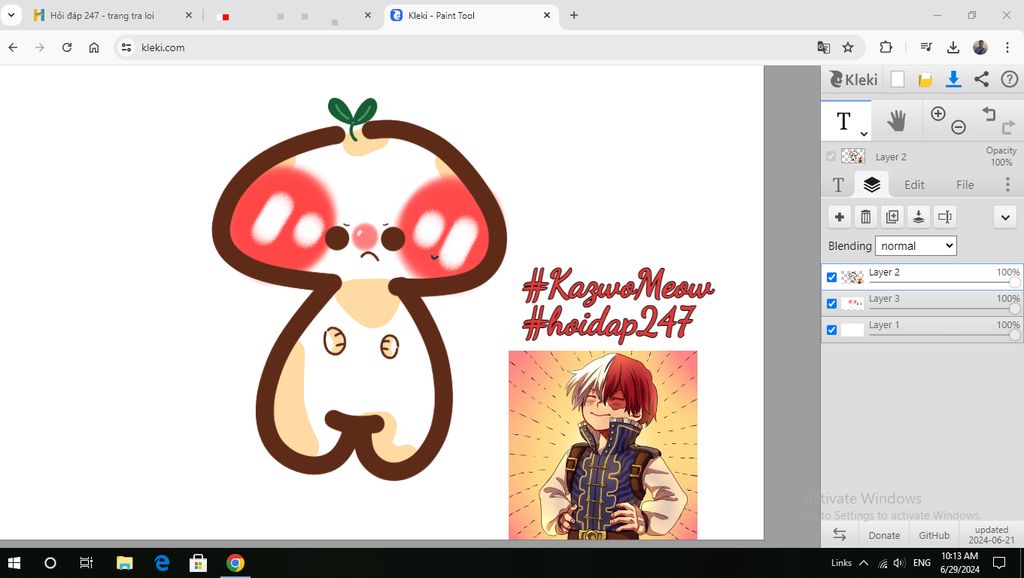Open the File tab
This screenshot has width=1024, height=578.
(965, 185)
